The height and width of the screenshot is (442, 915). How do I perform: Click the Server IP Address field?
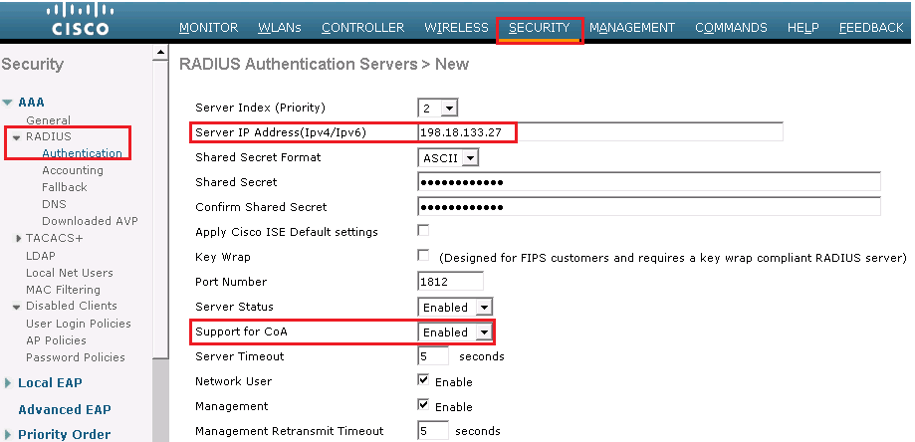(600, 133)
